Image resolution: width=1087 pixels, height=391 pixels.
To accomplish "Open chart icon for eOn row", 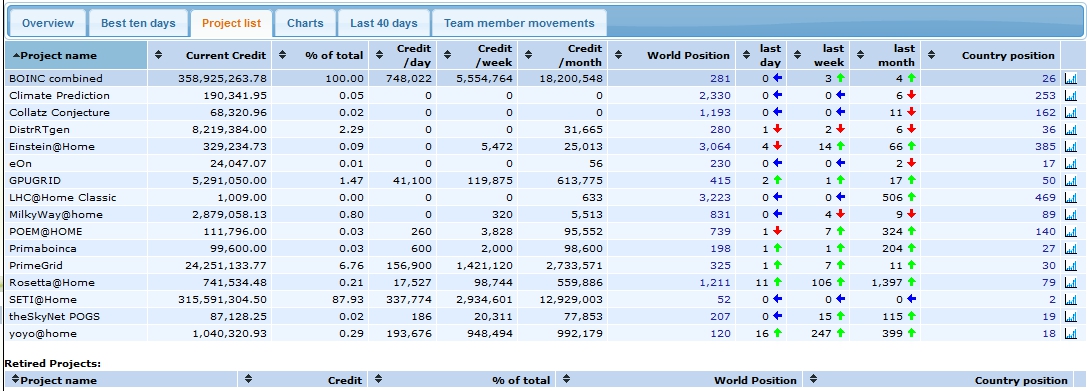I will click(x=1070, y=164).
